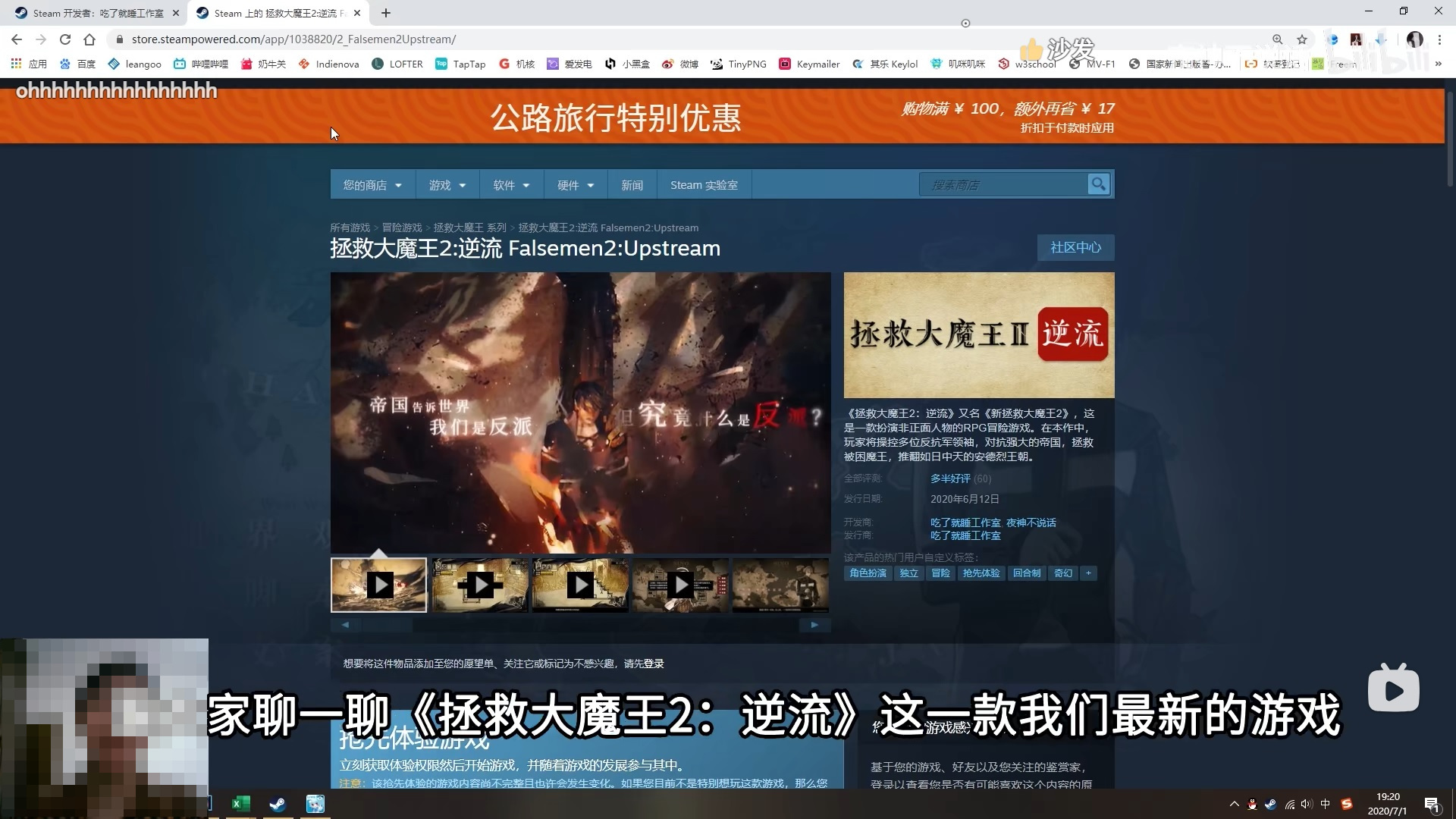Open the 多半好评 reviews link

tap(950, 479)
